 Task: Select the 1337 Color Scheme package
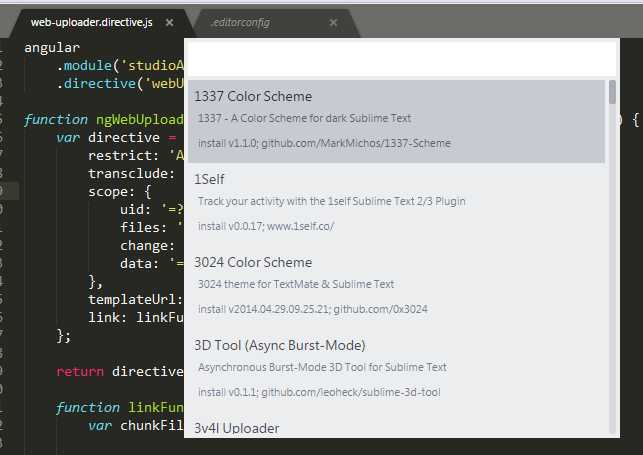tap(396, 121)
